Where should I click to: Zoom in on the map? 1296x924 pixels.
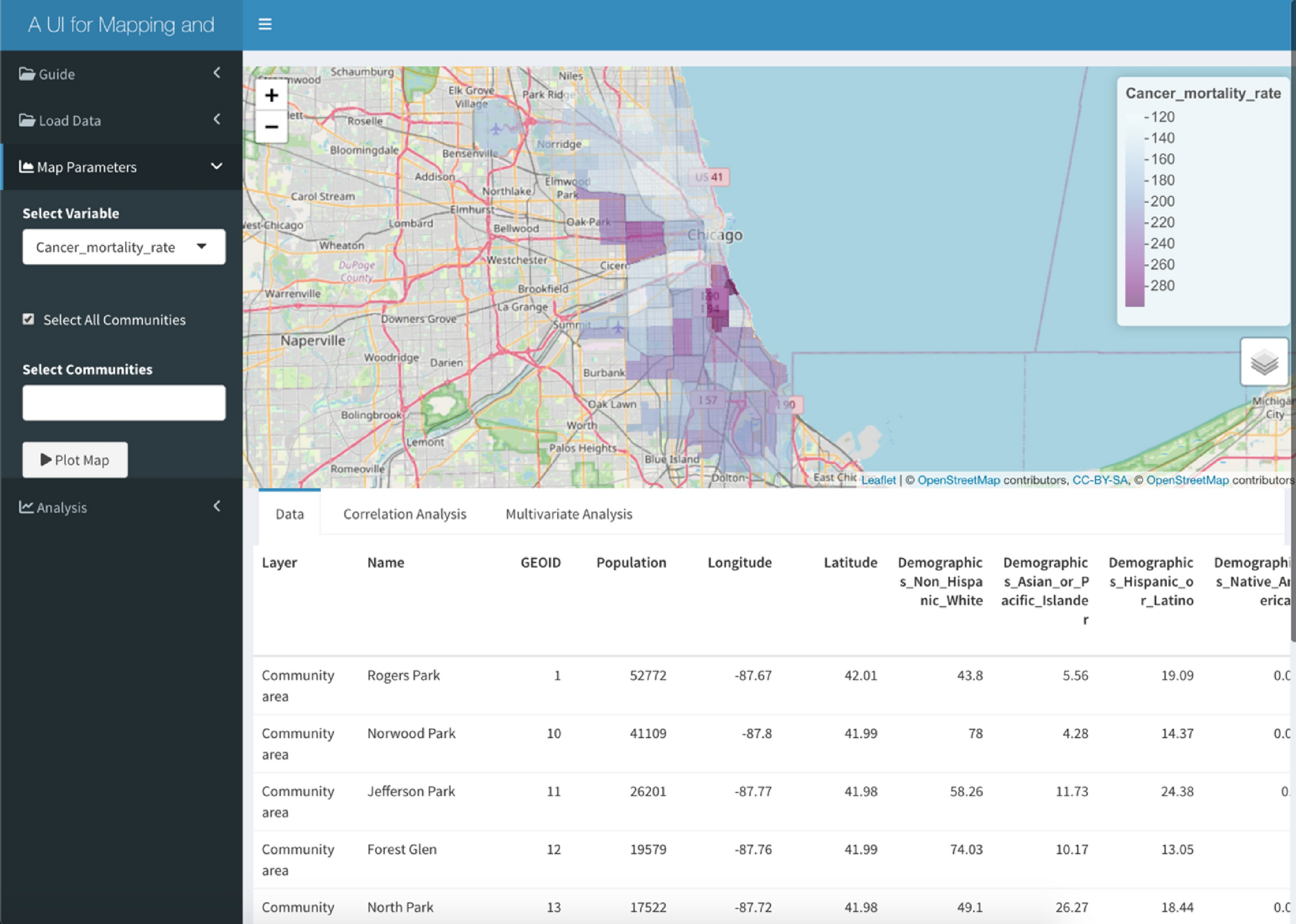(x=271, y=96)
